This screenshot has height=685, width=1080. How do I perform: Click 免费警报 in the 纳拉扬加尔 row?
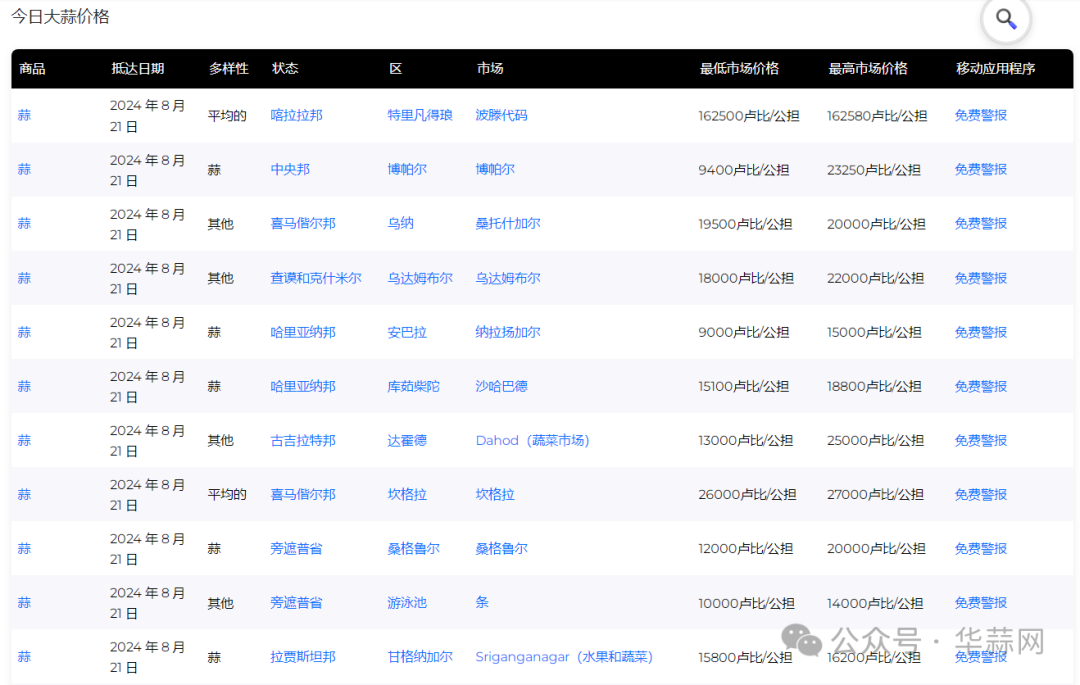point(981,333)
